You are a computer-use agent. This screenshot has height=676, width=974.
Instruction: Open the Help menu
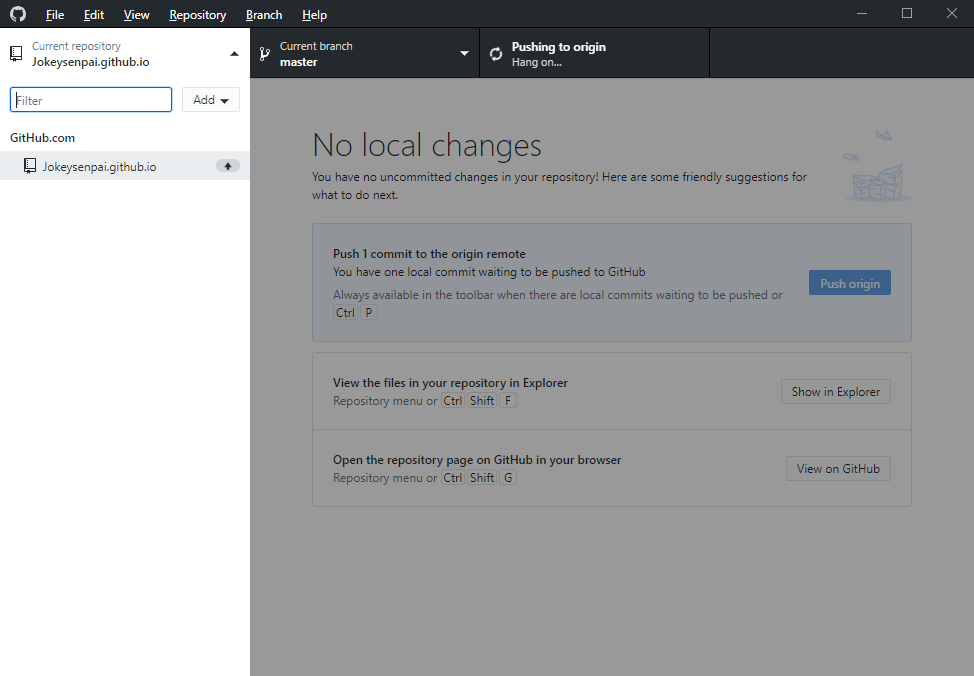point(314,15)
